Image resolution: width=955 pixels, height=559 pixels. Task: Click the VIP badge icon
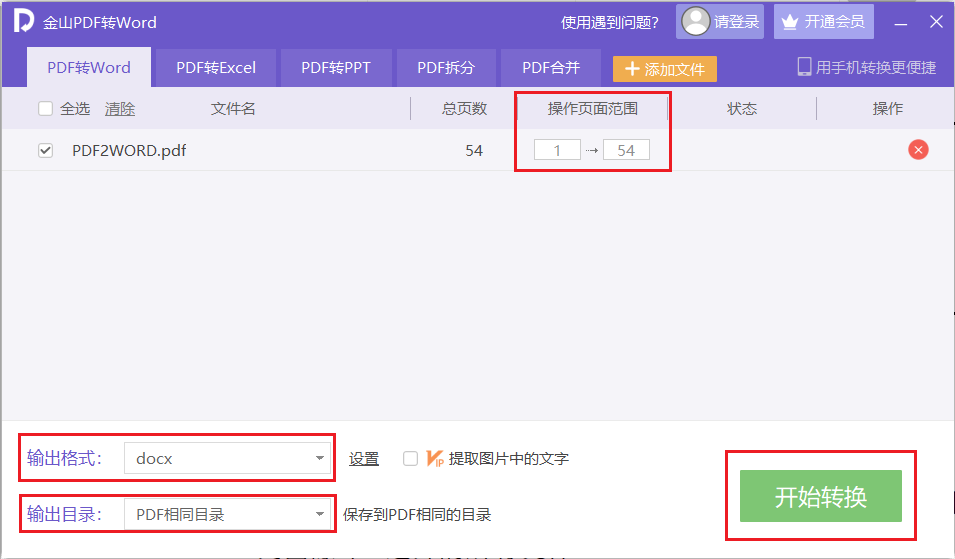point(435,458)
